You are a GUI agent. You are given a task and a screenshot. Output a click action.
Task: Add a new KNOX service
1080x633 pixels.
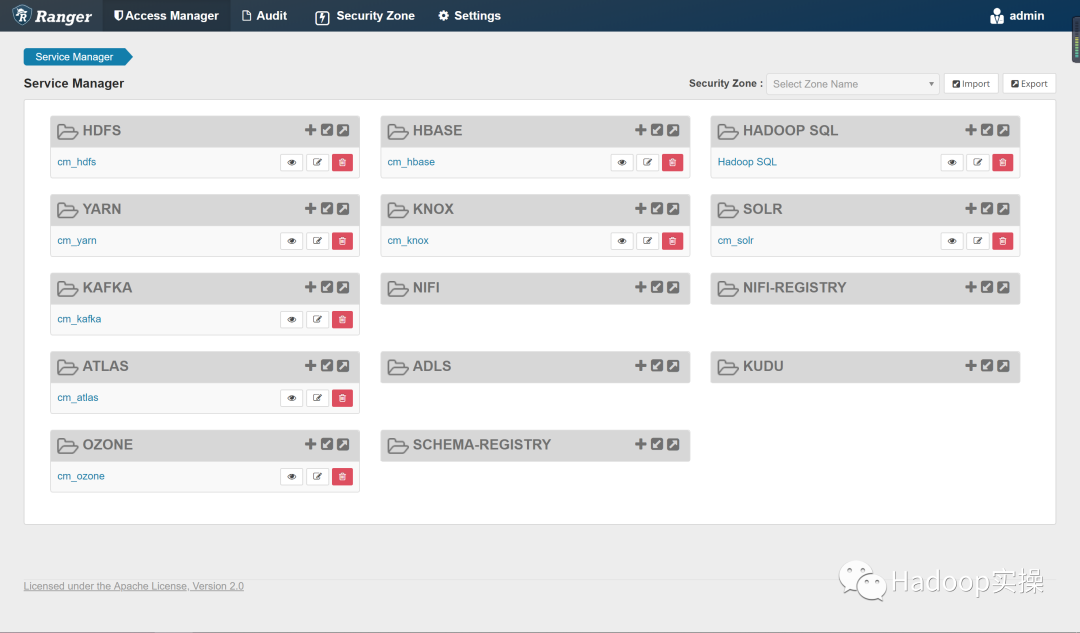(641, 209)
